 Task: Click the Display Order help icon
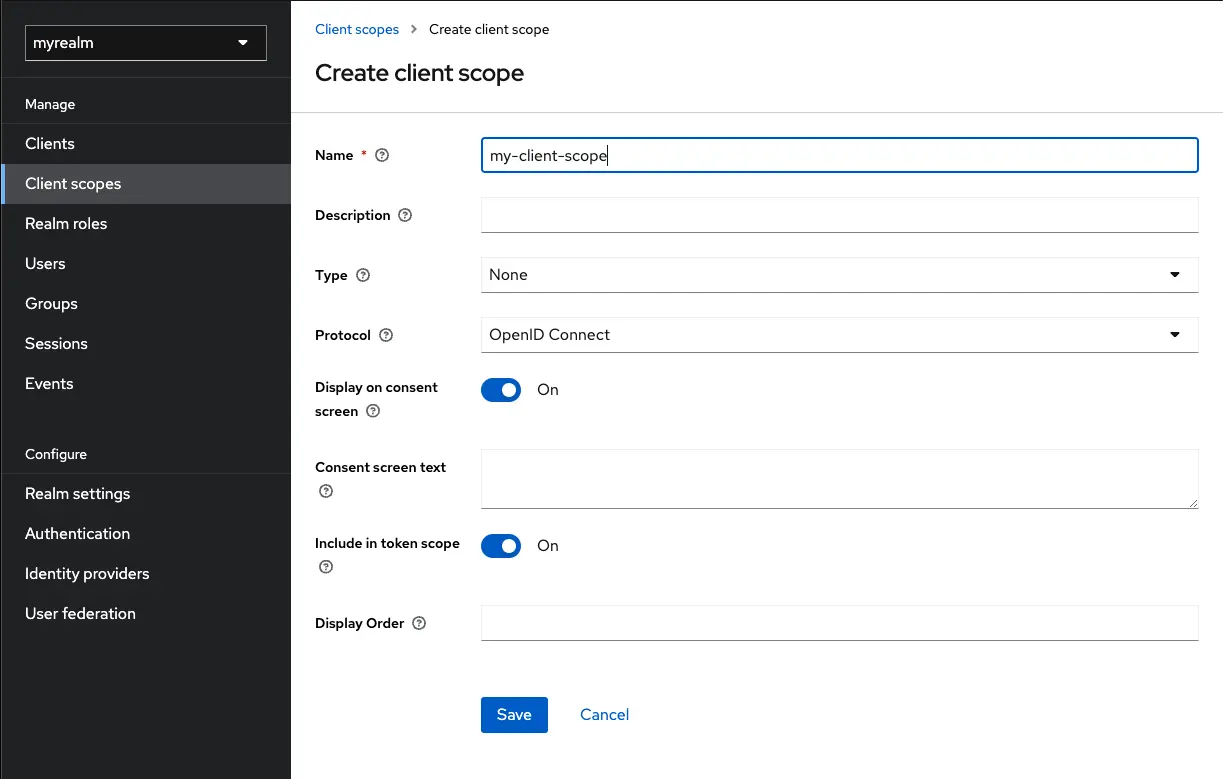[418, 622]
